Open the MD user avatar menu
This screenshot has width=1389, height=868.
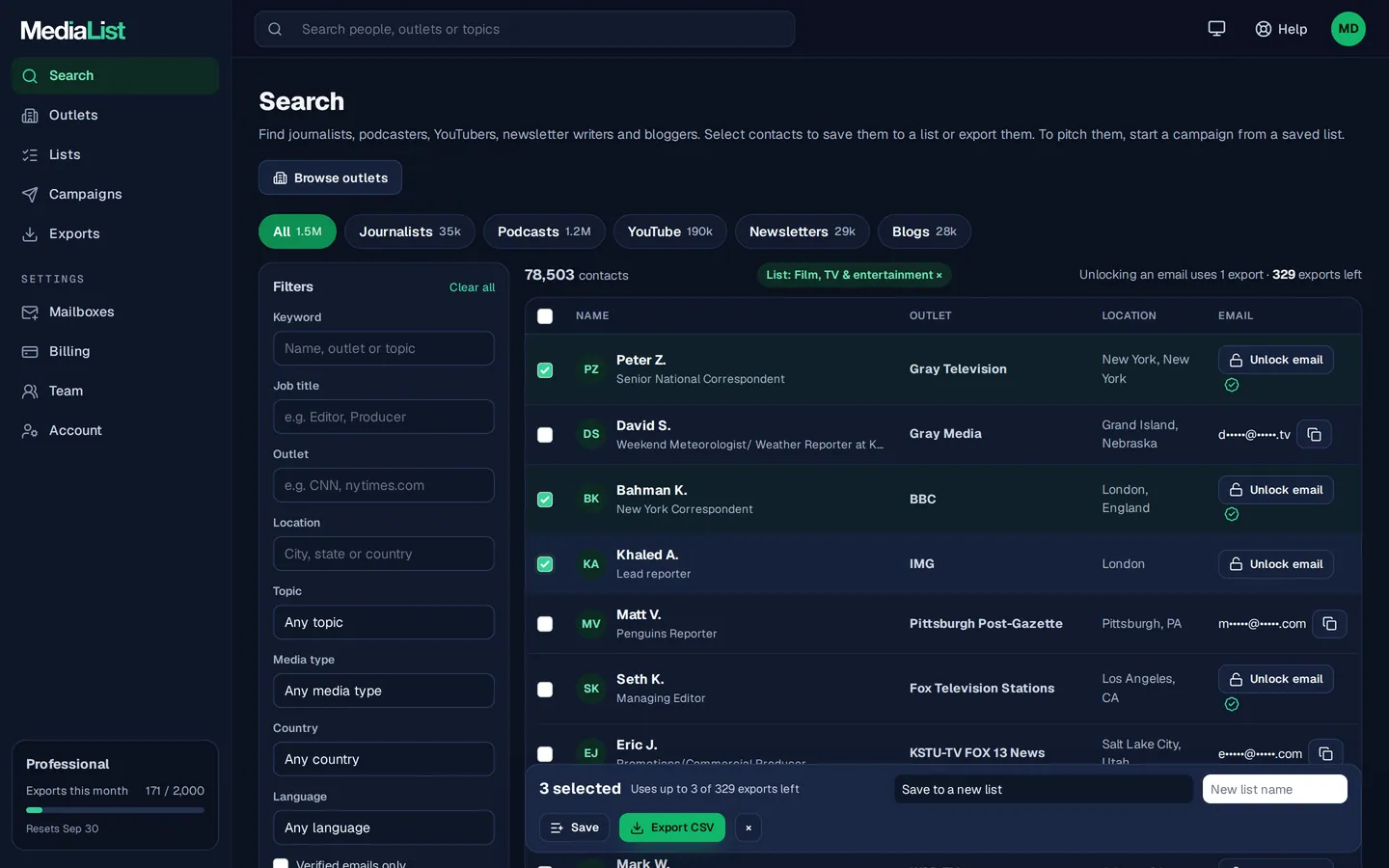tap(1348, 29)
